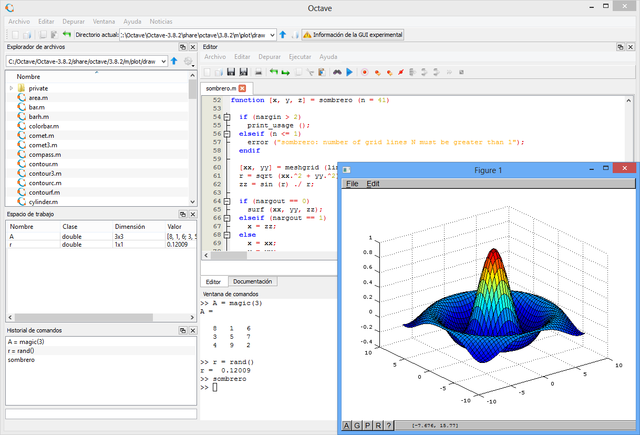Go up one directory in file explorer

tap(174, 61)
